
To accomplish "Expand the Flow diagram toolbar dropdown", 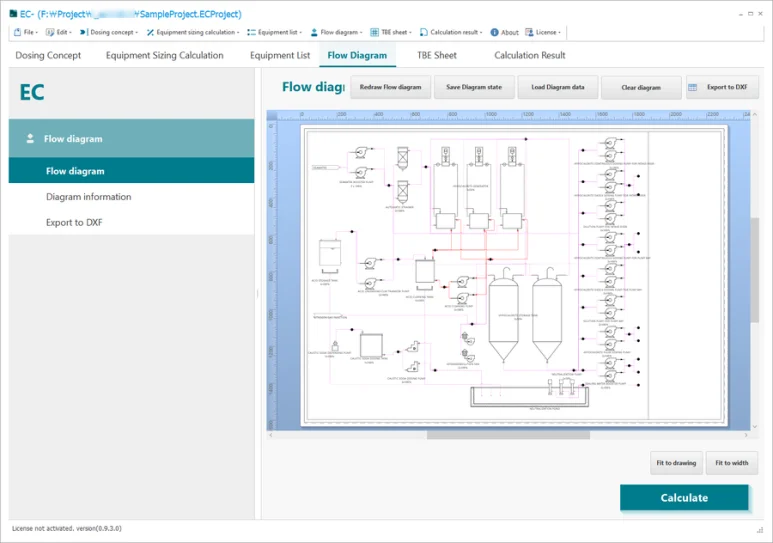I will tap(337, 32).
